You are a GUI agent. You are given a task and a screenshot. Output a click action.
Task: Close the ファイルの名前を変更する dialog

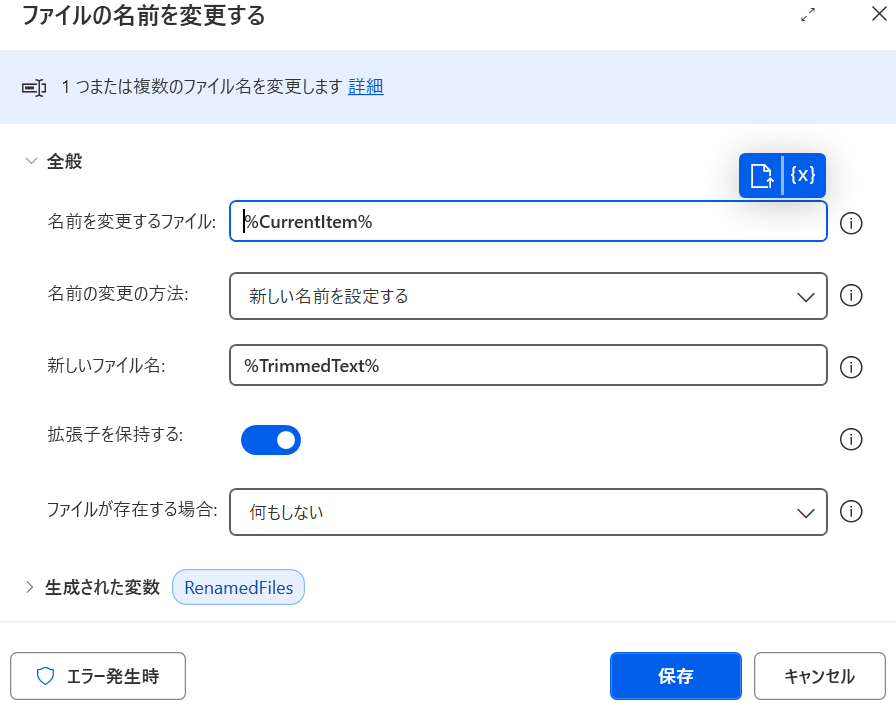(879, 14)
